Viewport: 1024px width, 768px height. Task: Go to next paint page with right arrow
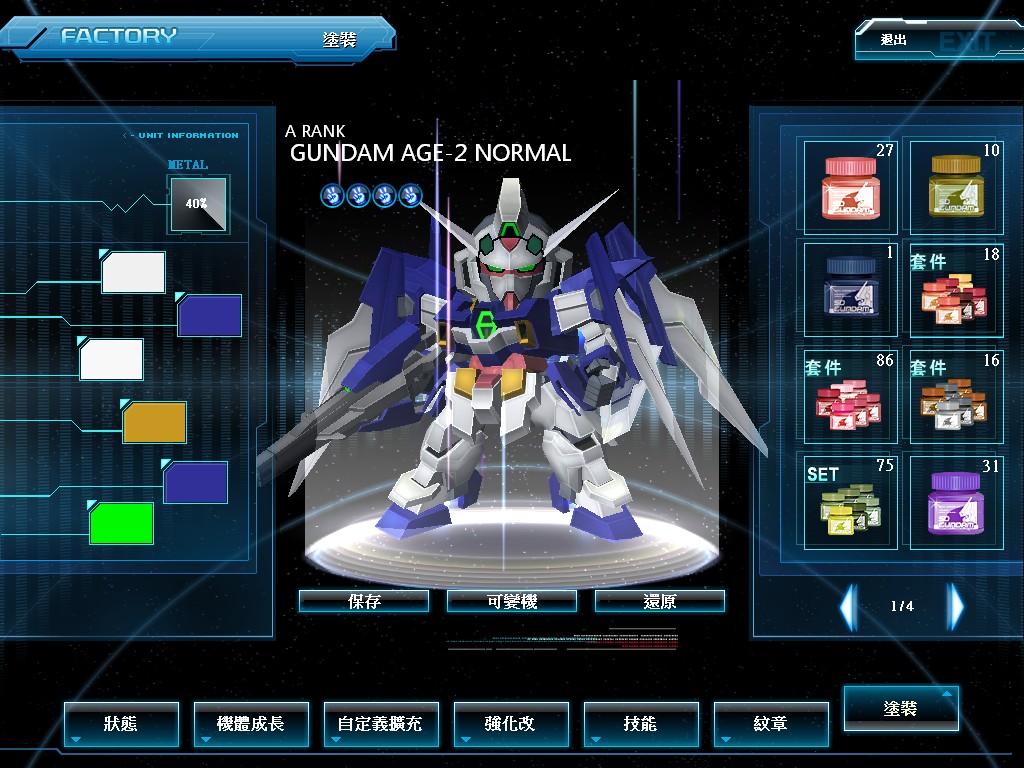click(955, 607)
